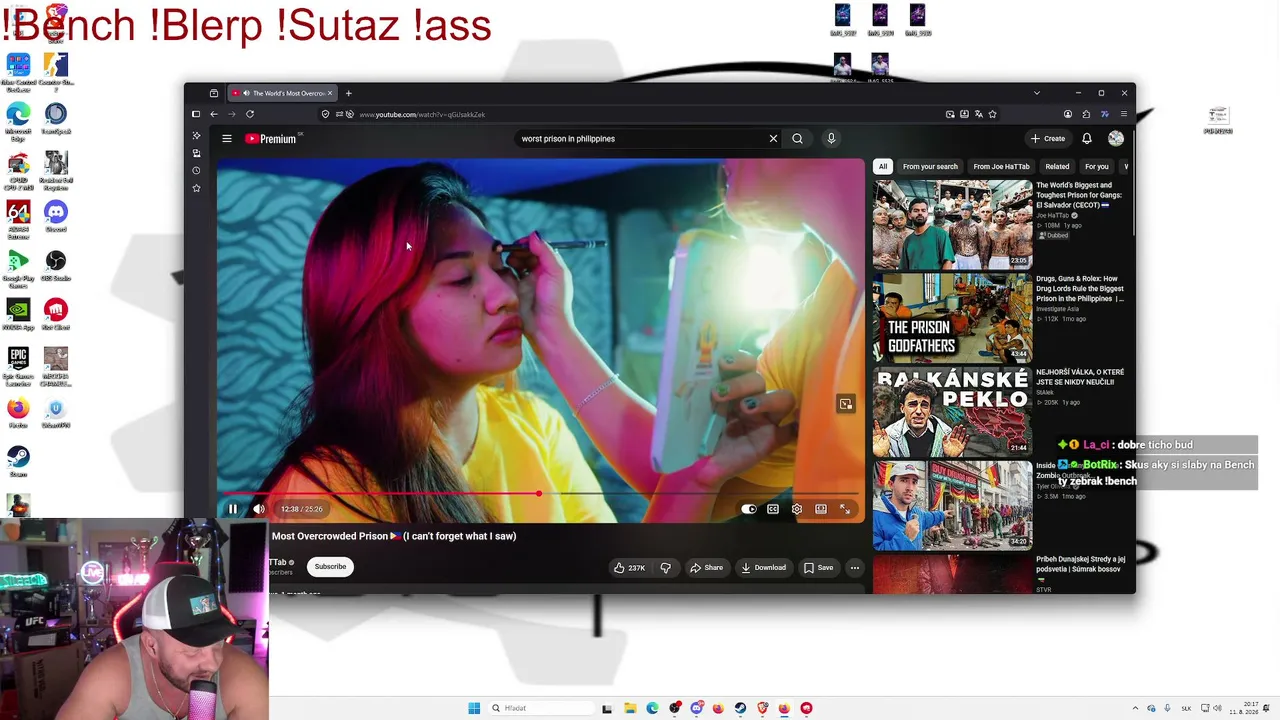Open the Create menu
Screen dimensions: 1280x720
tap(1048, 139)
